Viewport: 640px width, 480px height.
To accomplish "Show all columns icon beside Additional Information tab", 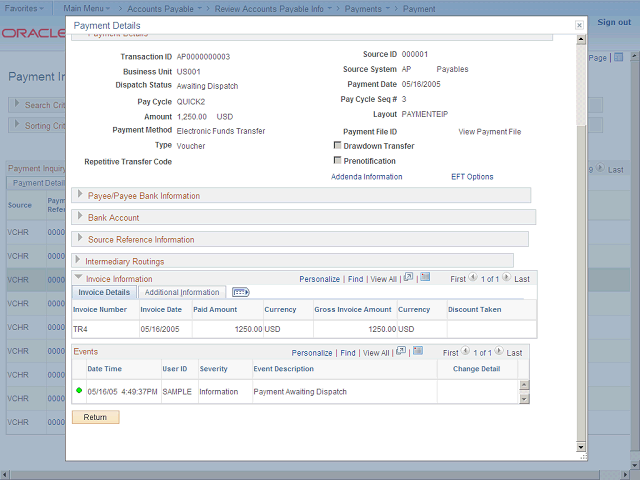I will coord(240,292).
